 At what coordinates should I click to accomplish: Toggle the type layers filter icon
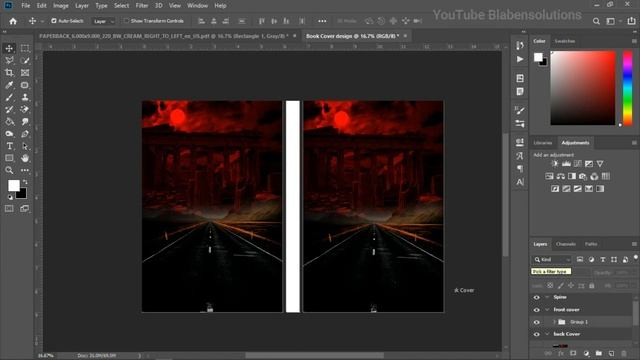602,260
